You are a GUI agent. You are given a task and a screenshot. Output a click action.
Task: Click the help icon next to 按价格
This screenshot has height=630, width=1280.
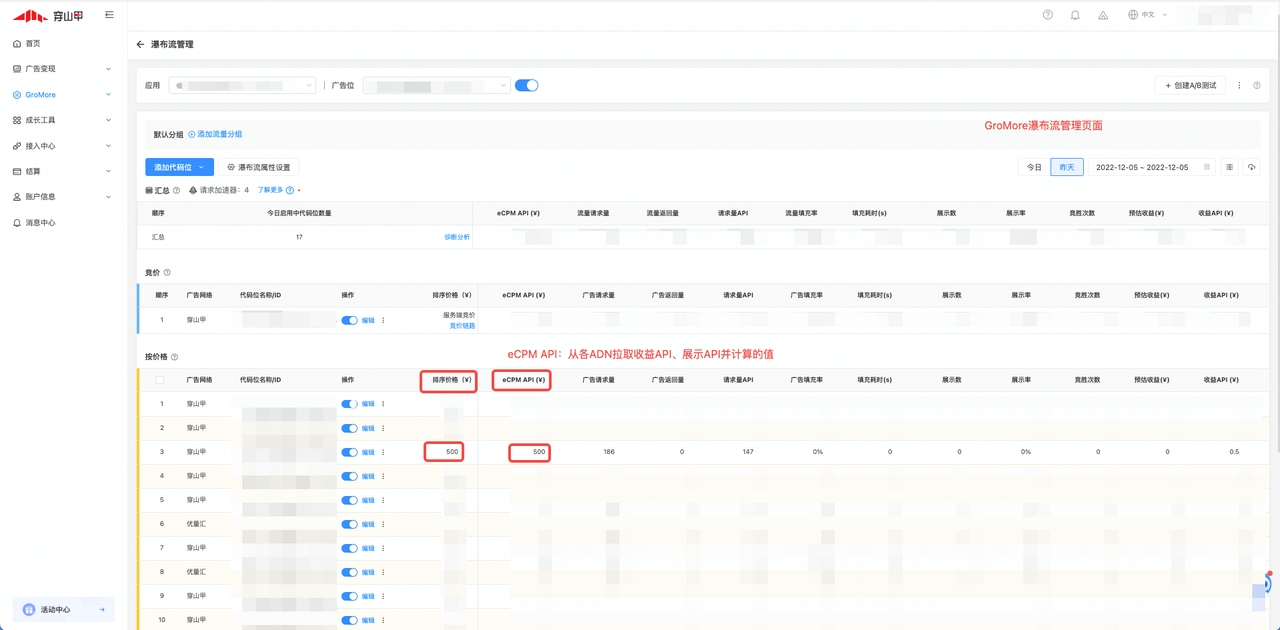(175, 356)
